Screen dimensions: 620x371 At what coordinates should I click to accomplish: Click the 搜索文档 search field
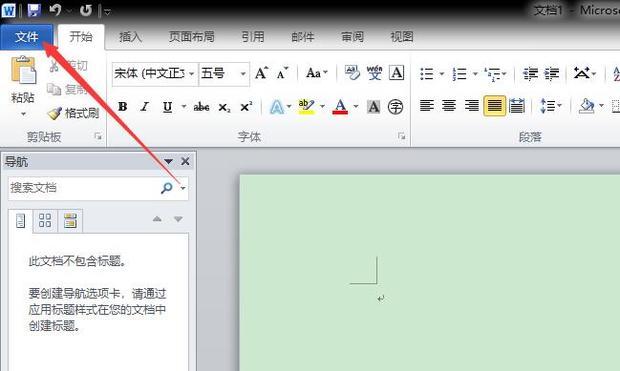(84, 188)
